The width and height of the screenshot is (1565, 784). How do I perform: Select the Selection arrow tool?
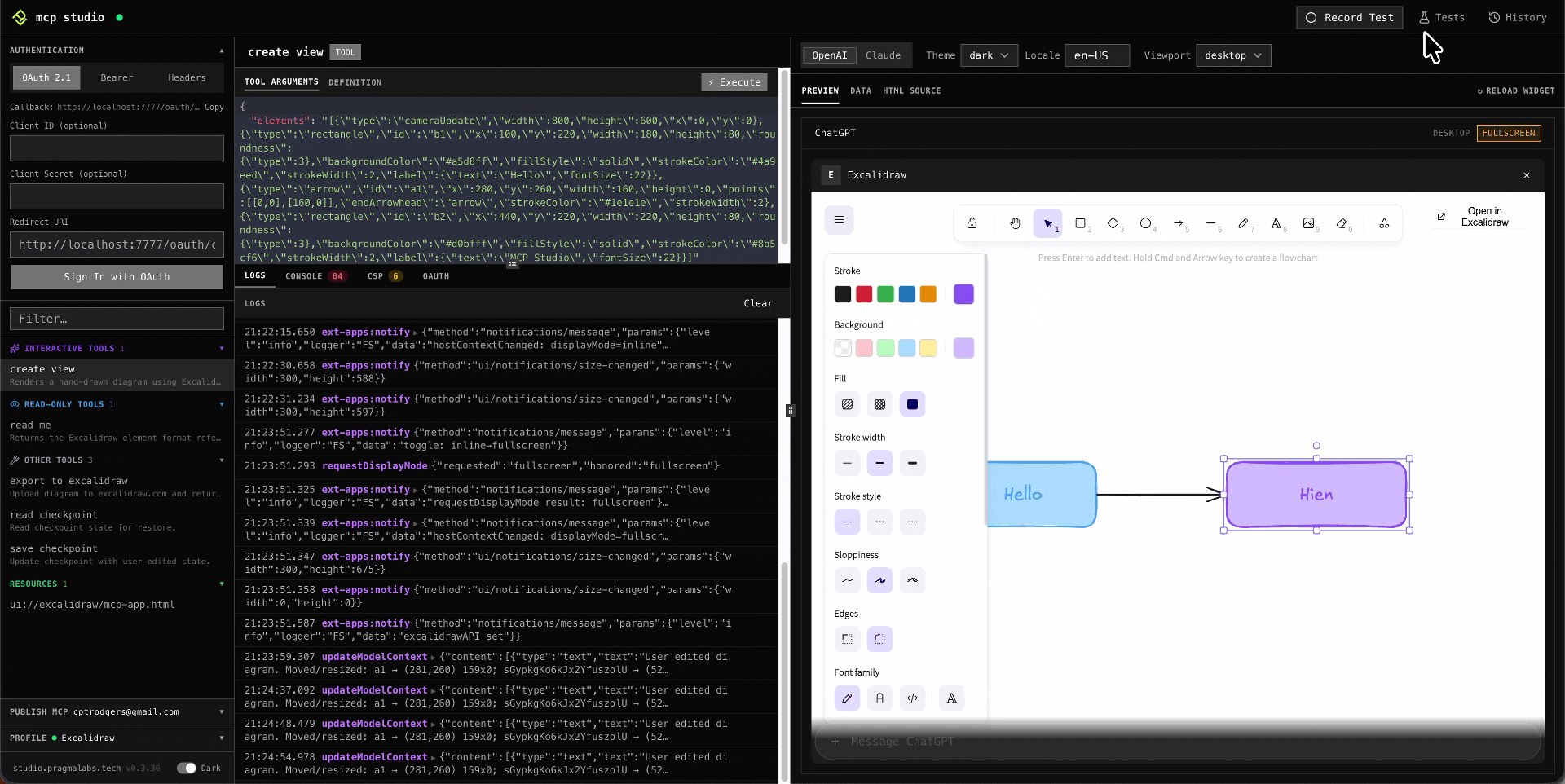tap(1047, 223)
